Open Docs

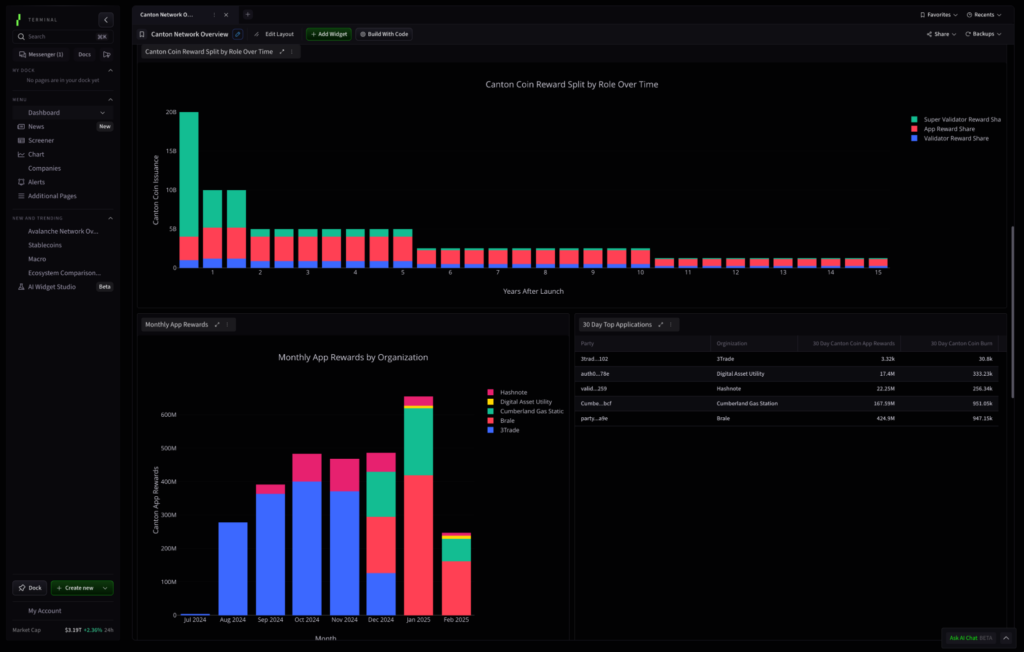tap(85, 54)
